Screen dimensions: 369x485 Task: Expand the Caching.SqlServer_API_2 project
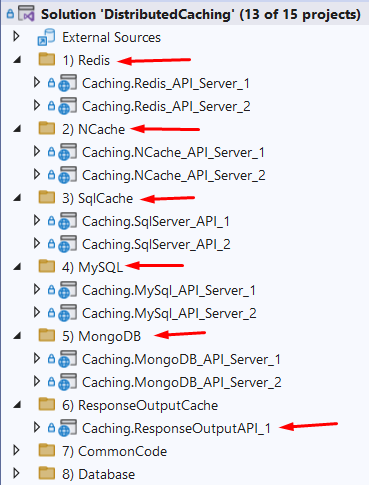click(x=37, y=243)
